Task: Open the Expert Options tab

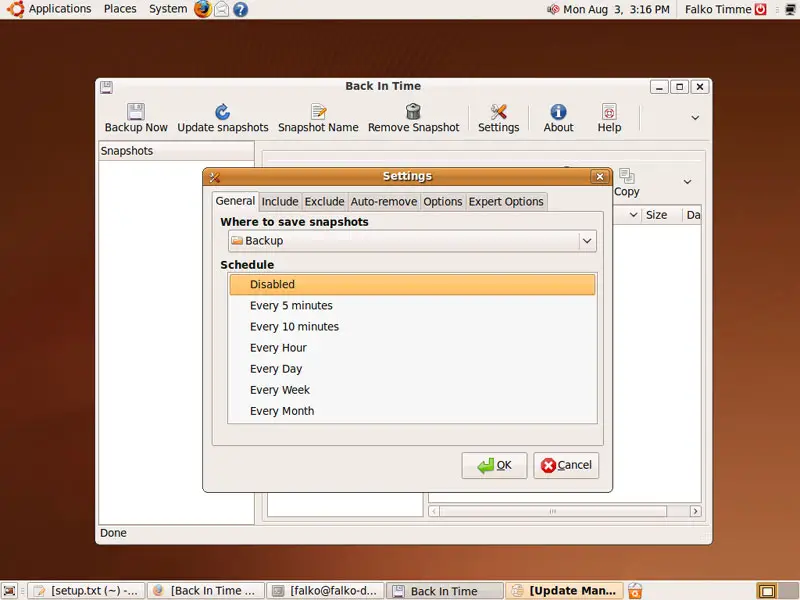Action: click(506, 202)
